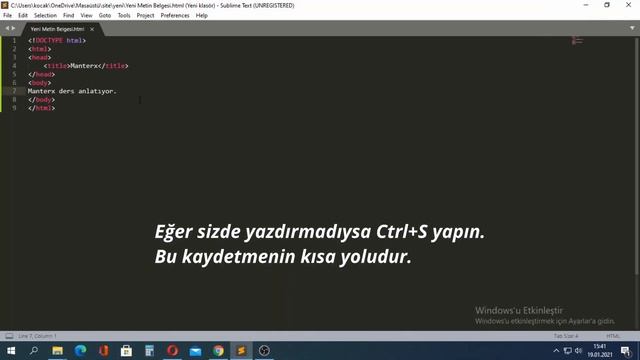Open the Preferences menu
640x360 pixels.
click(x=175, y=16)
